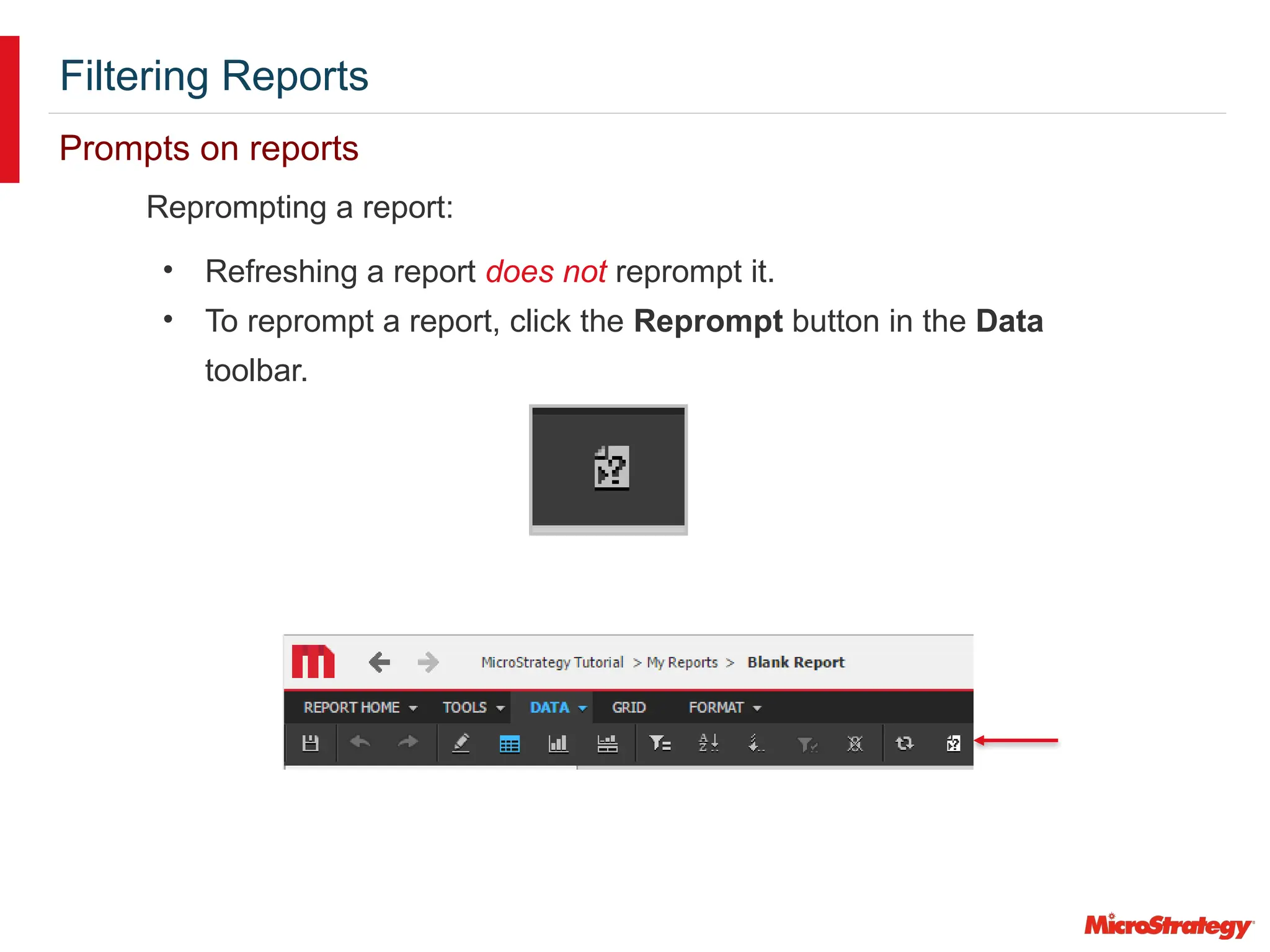Click the Filtering Reports slide title

214,76
